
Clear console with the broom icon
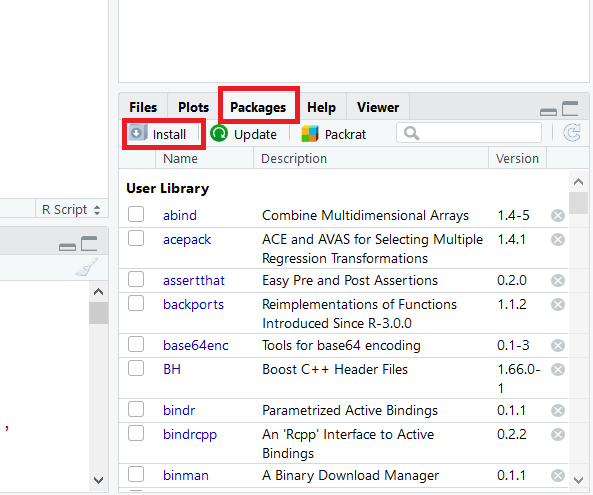pyautogui.click(x=87, y=267)
